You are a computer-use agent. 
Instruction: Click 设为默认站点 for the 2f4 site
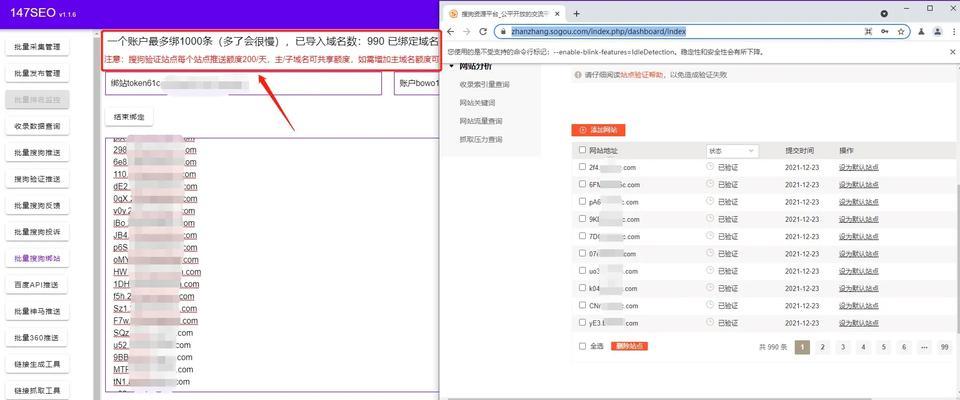pyautogui.click(x=858, y=167)
